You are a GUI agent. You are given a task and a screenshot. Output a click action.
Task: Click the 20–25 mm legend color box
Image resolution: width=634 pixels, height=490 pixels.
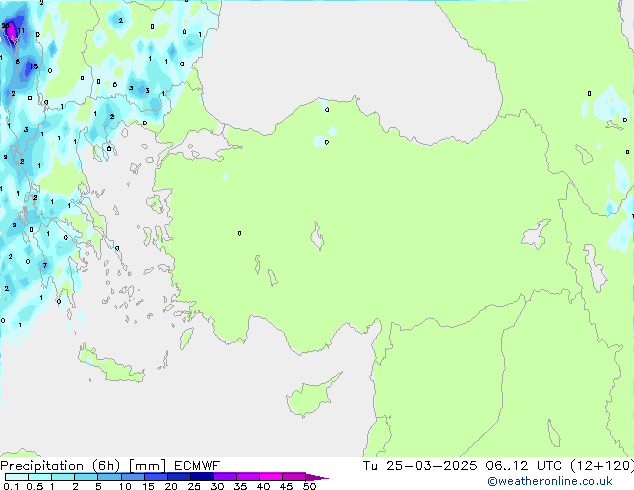click(178, 477)
